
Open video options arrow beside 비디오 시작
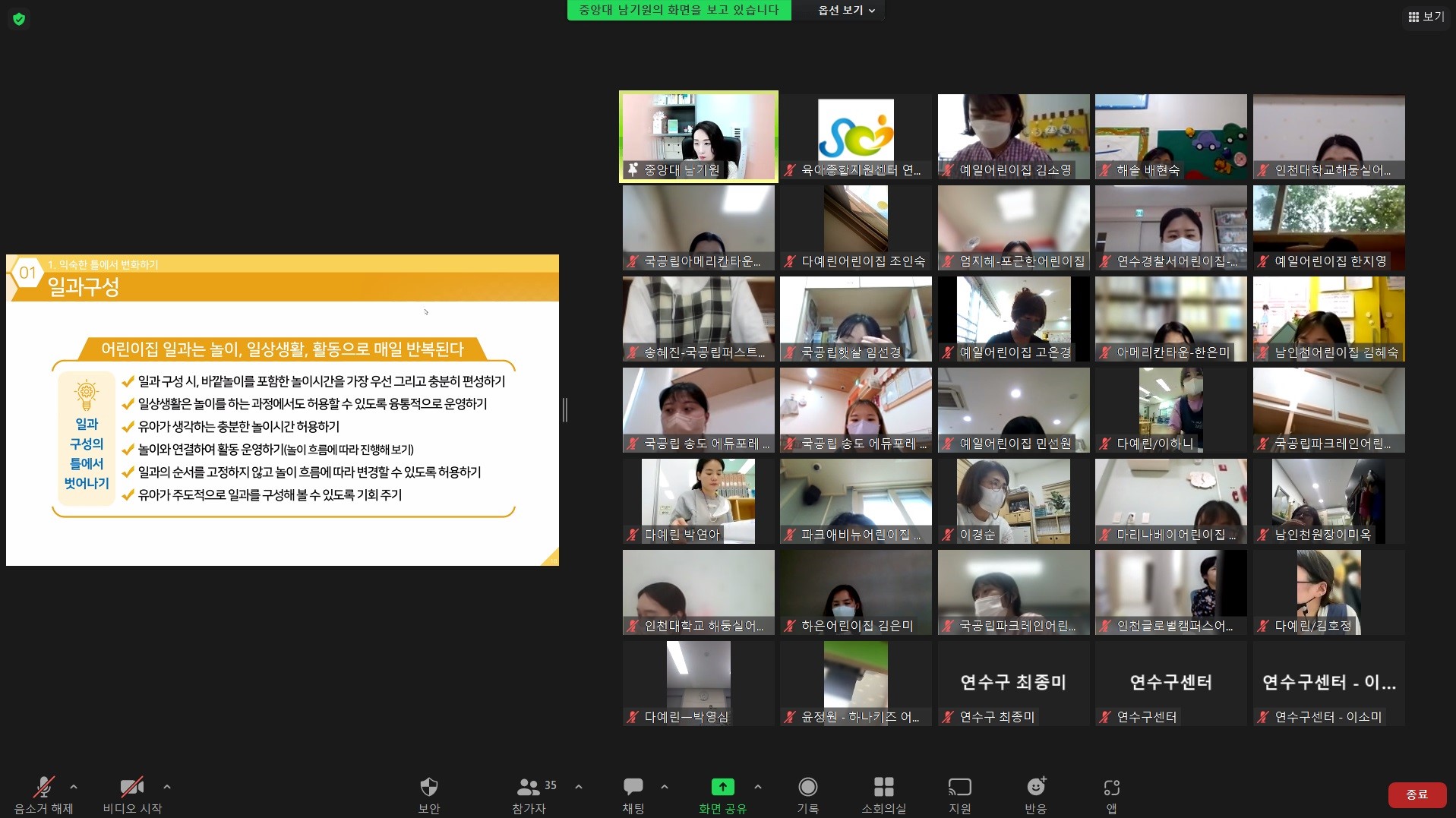click(x=167, y=787)
